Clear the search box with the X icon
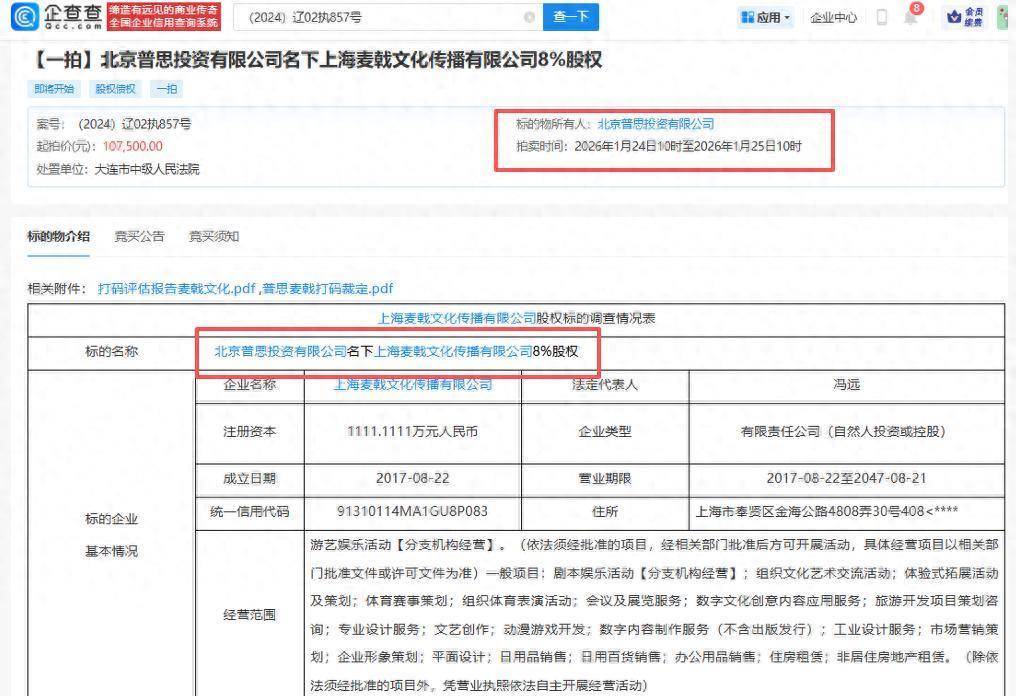Screen dimensions: 1016x696 click(x=529, y=17)
